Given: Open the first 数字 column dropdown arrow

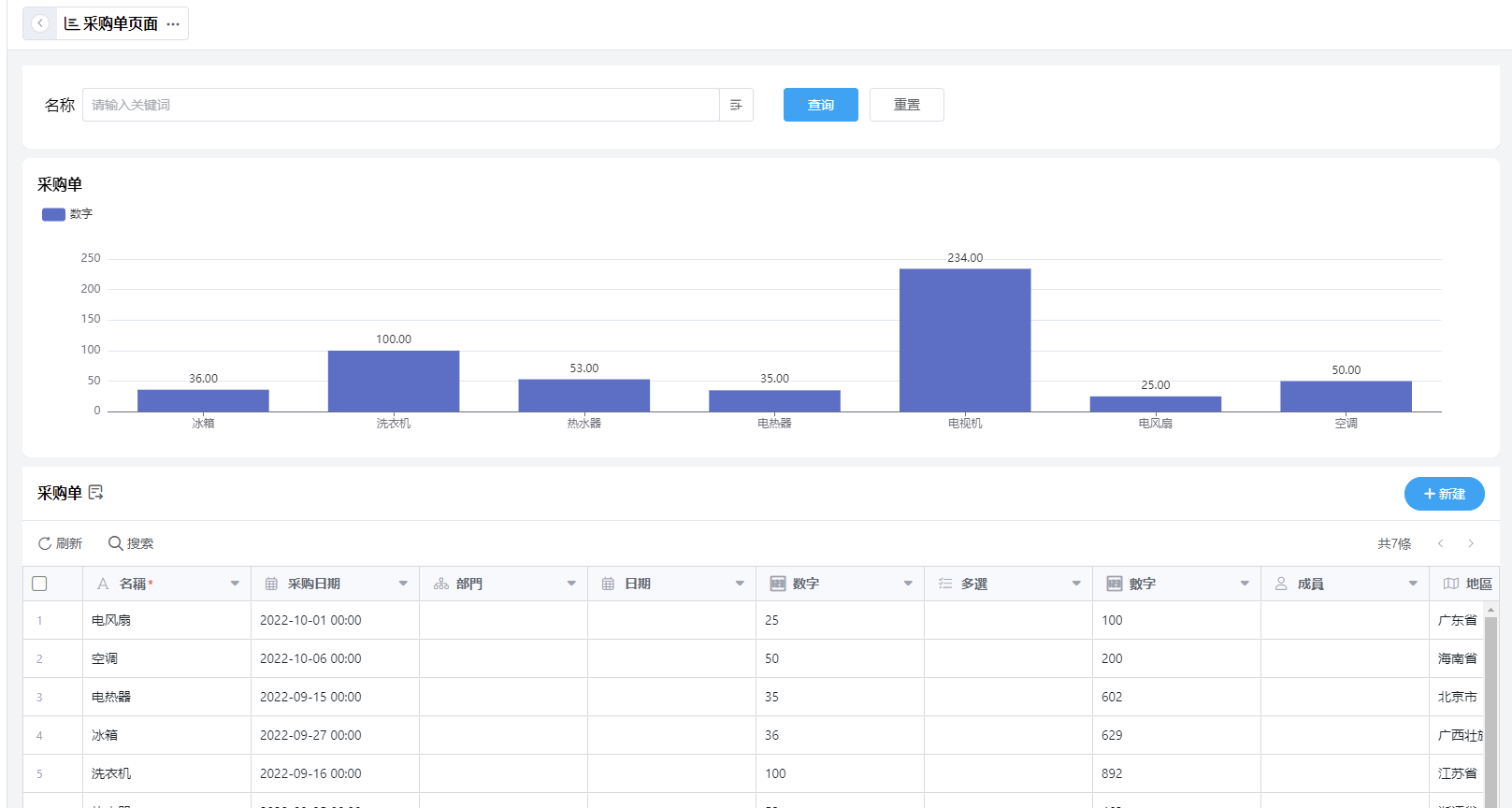Looking at the screenshot, I should (x=908, y=584).
